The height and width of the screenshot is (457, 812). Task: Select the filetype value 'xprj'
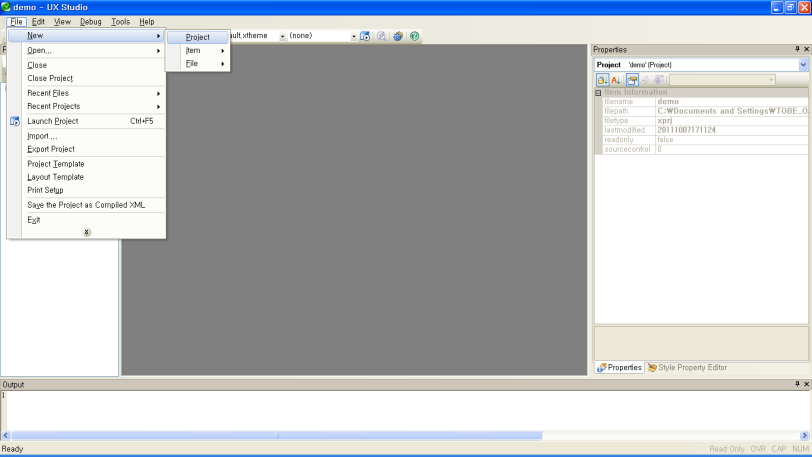click(732, 121)
